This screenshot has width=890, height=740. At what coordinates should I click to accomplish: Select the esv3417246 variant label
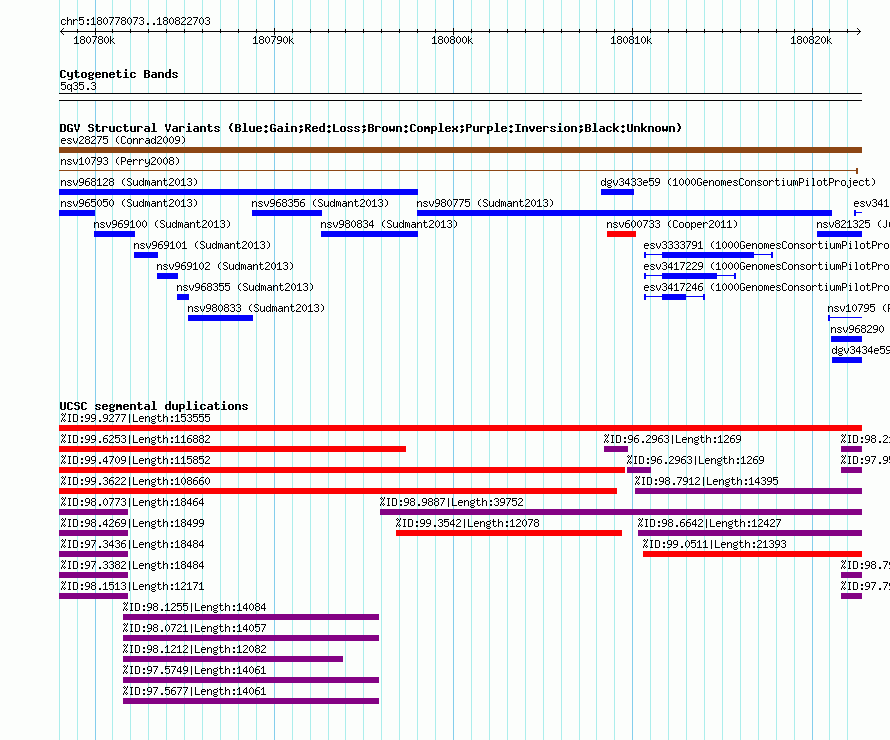tap(766, 287)
